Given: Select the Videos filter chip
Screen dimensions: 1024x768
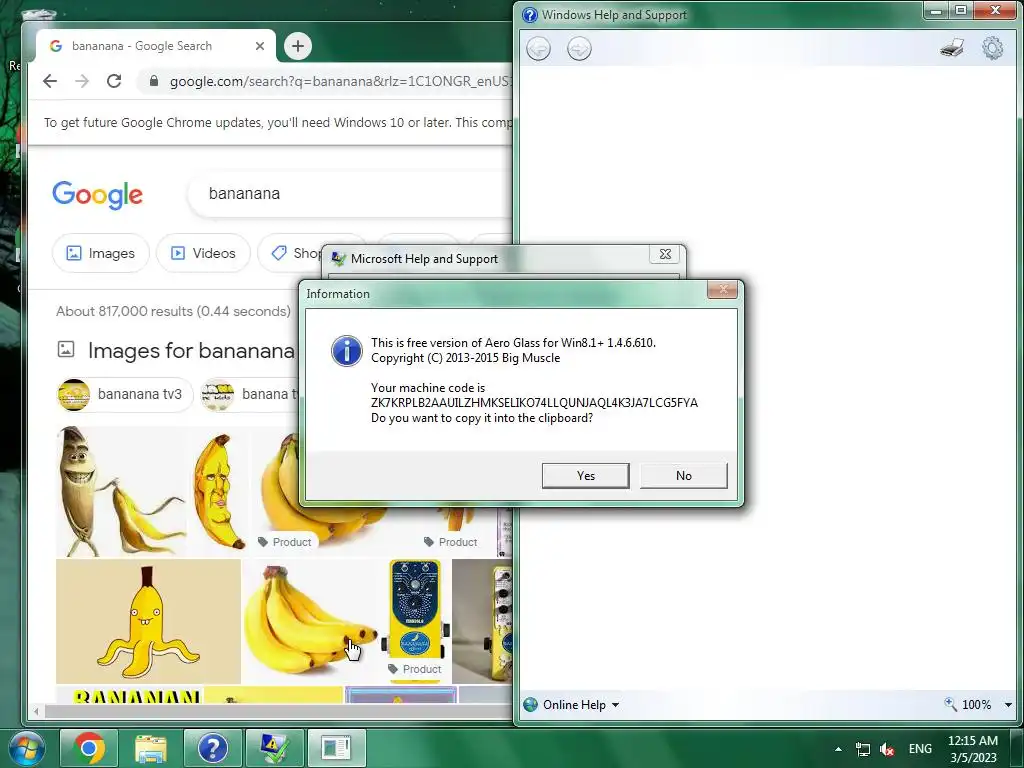Looking at the screenshot, I should [x=203, y=253].
